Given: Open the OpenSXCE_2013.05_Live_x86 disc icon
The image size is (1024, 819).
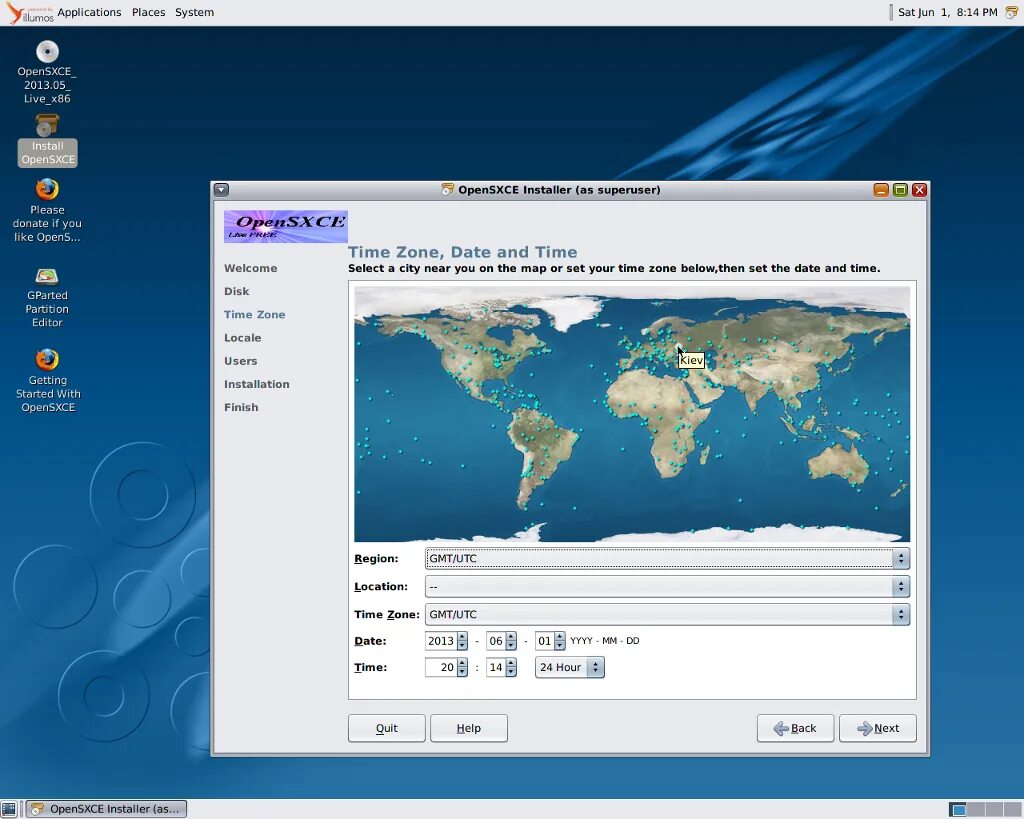Looking at the screenshot, I should click(x=45, y=52).
